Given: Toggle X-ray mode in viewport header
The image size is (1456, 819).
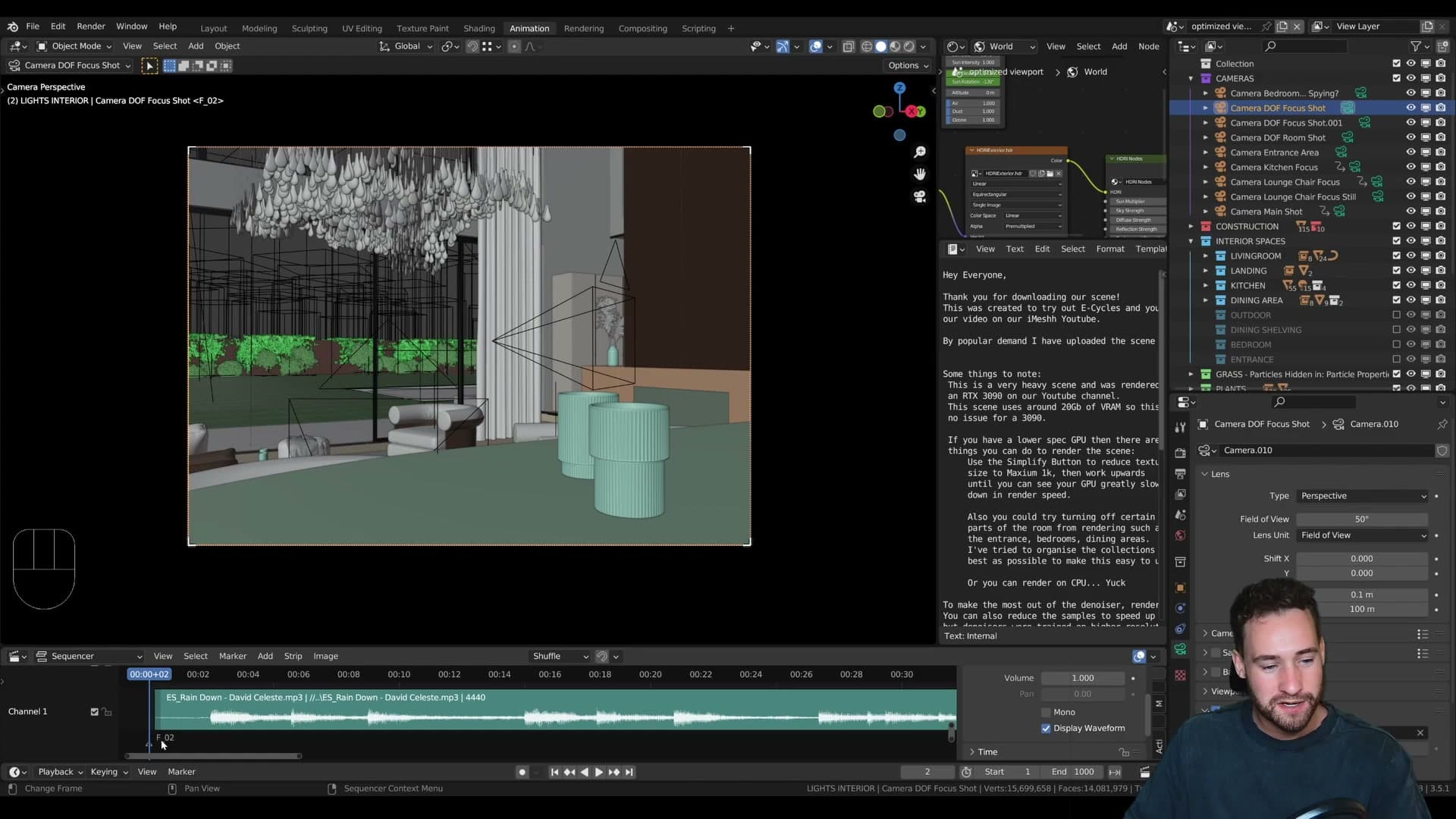Looking at the screenshot, I should tap(849, 46).
